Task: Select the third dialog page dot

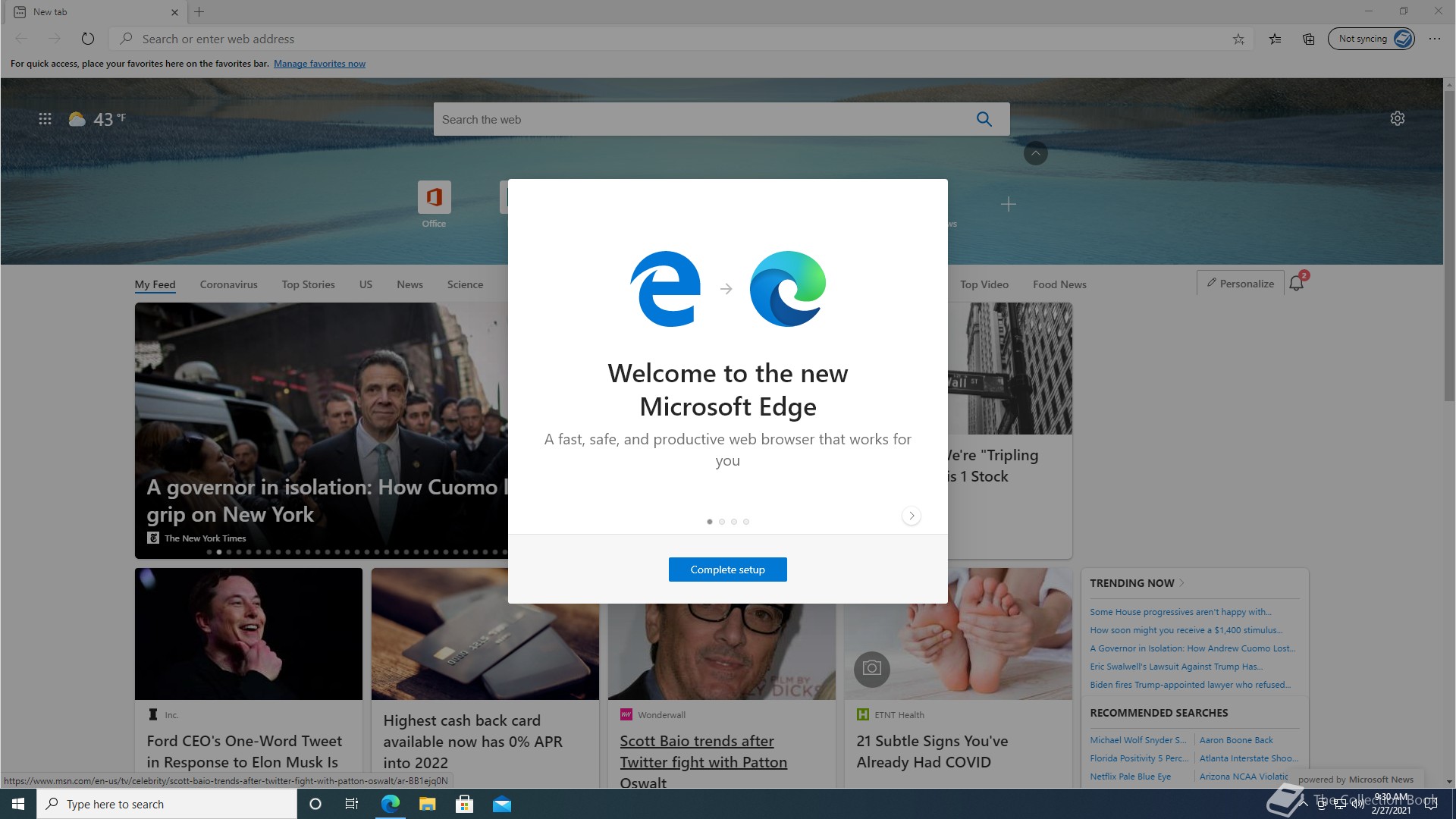Action: click(x=734, y=522)
